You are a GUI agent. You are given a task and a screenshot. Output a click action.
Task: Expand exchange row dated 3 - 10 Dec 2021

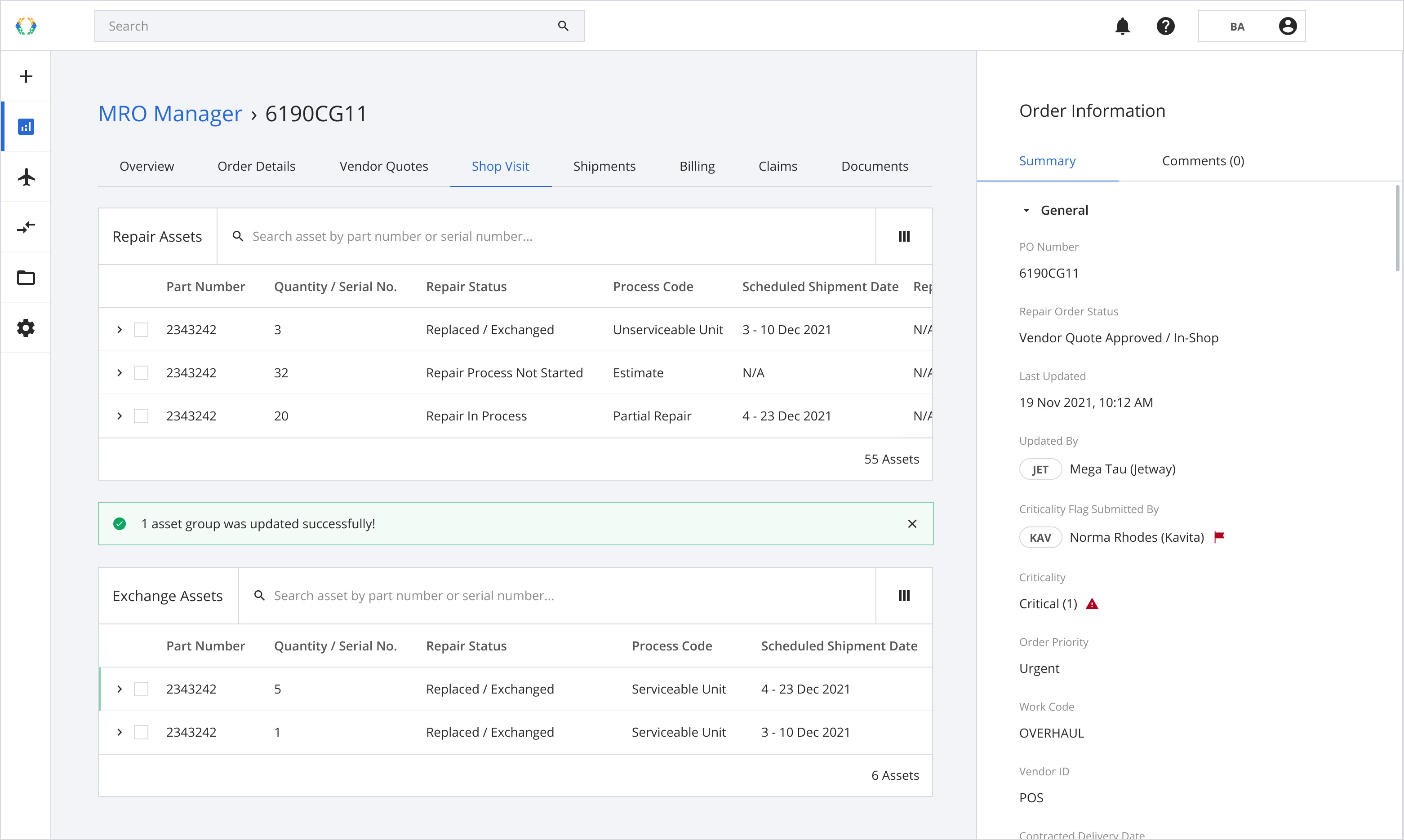[x=120, y=733]
